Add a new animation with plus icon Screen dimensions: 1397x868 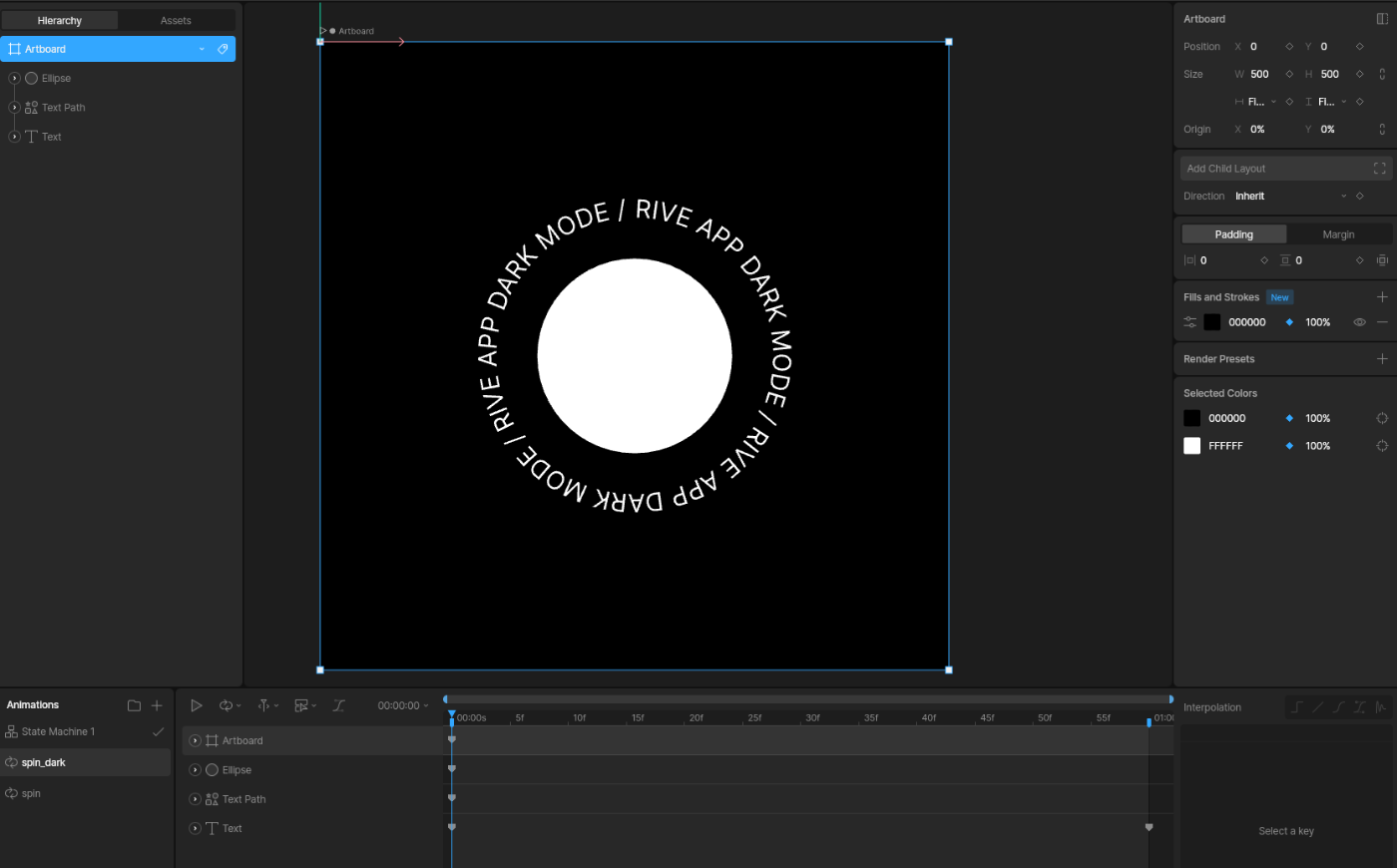pos(157,705)
